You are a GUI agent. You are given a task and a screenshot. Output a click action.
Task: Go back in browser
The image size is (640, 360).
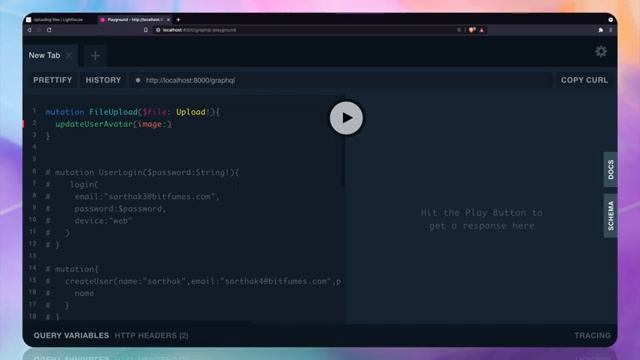tap(29, 30)
